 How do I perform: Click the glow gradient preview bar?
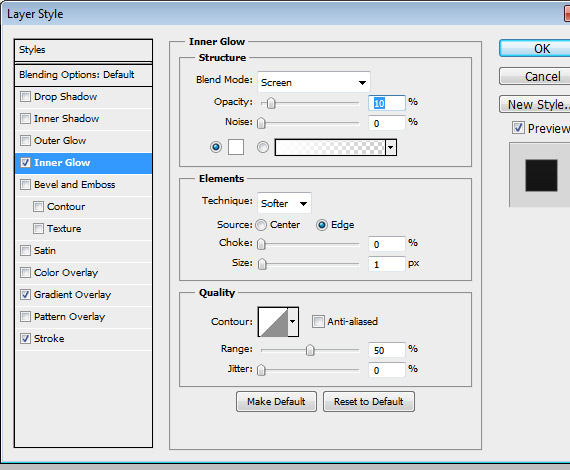(x=330, y=148)
